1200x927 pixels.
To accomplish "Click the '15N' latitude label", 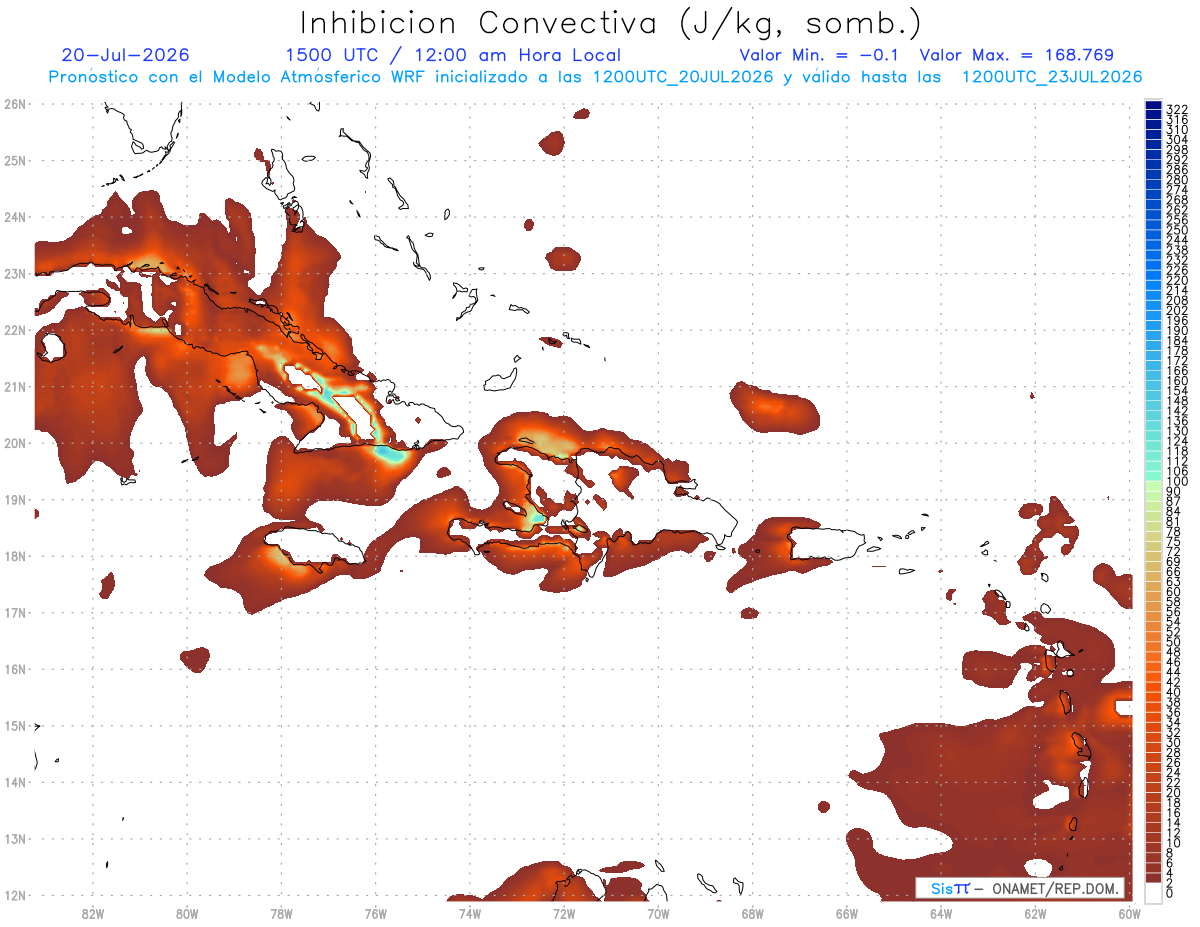I will (15, 725).
